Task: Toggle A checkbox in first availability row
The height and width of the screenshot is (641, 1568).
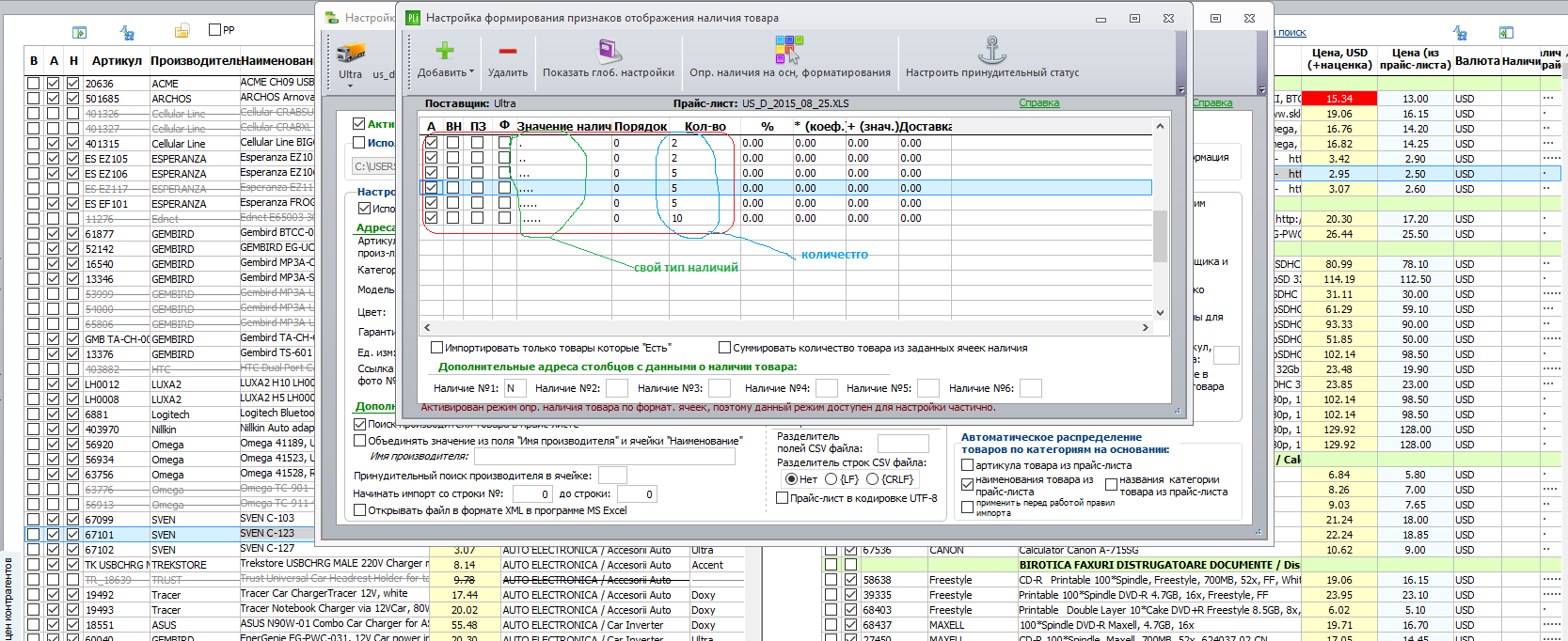Action: click(431, 143)
